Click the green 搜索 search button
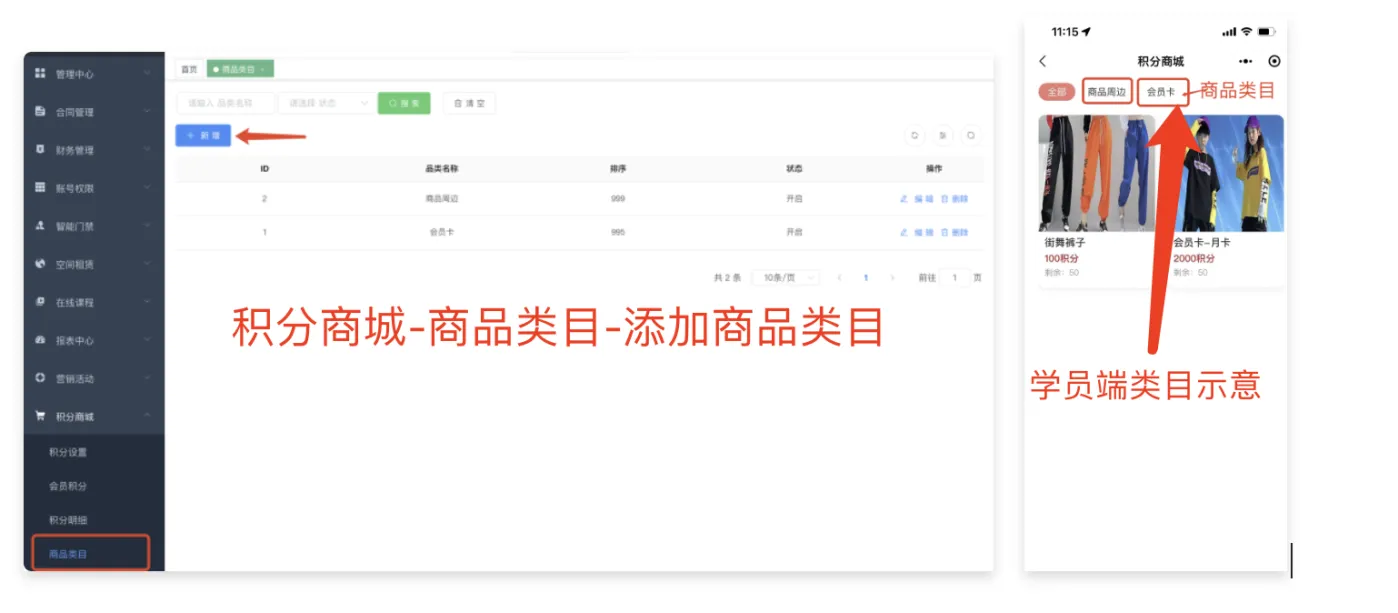 click(404, 103)
